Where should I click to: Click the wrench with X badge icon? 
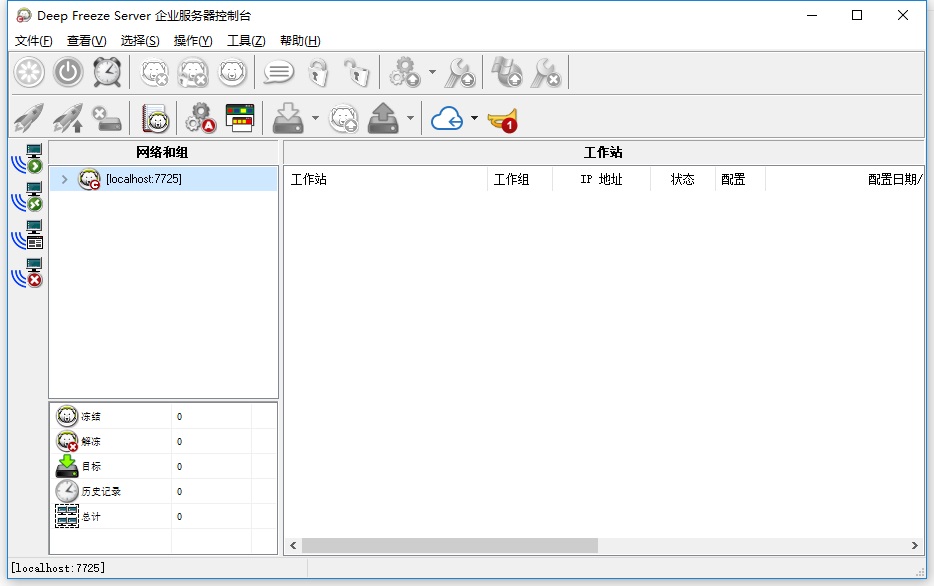point(546,72)
